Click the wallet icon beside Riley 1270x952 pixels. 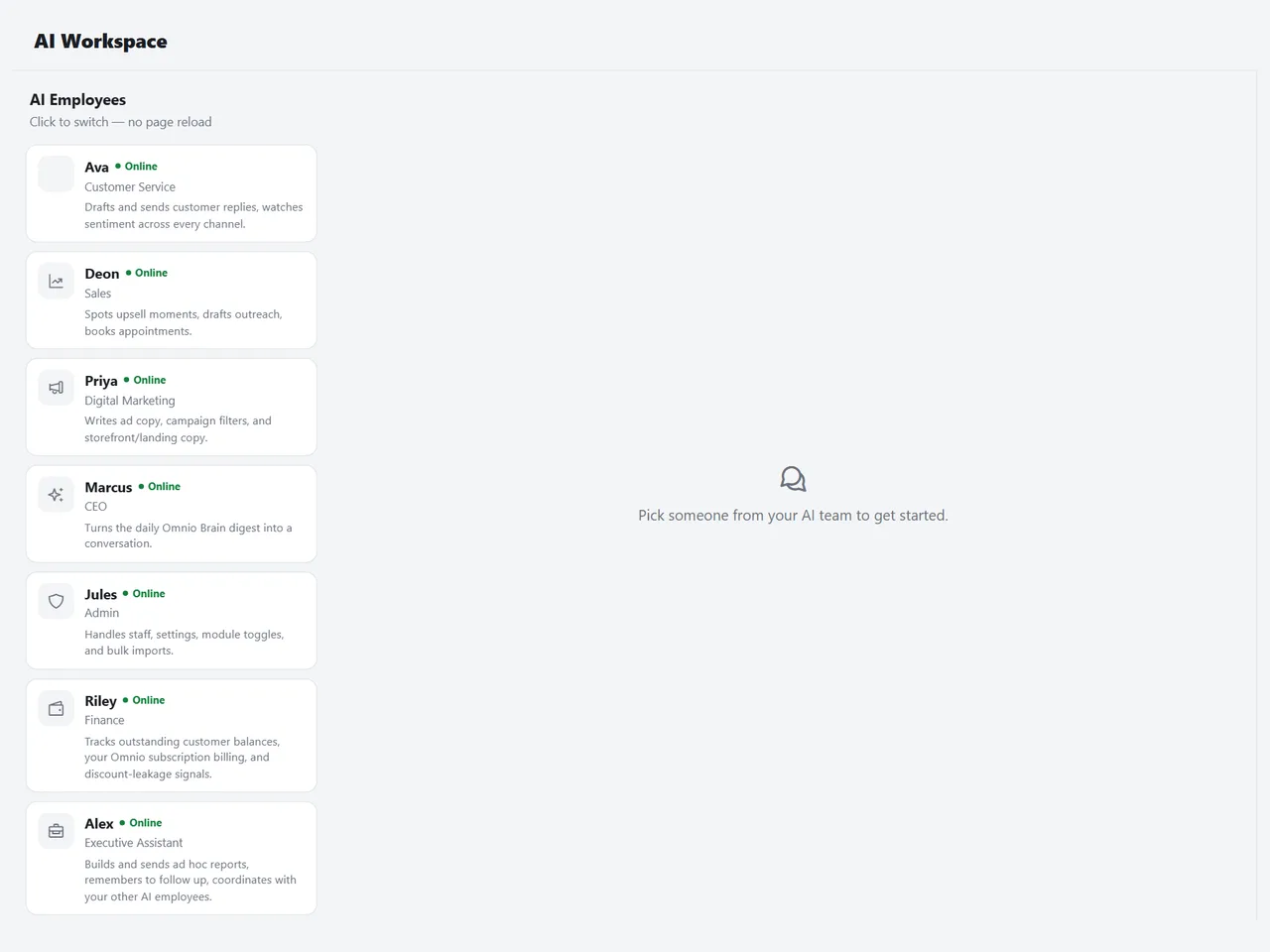[56, 708]
